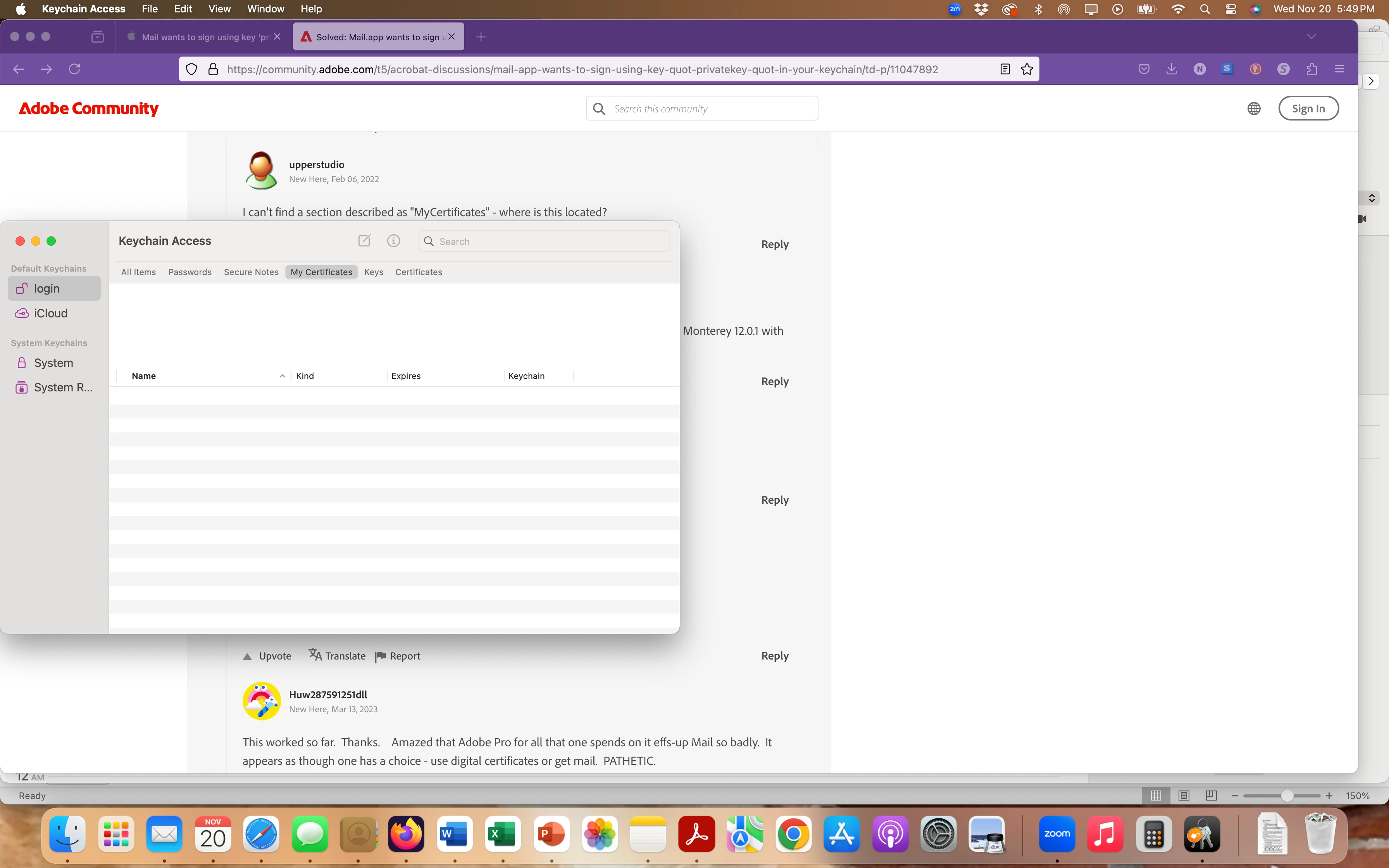Open the Firefox downloads icon
This screenshot has width=1389, height=868.
[x=1172, y=69]
